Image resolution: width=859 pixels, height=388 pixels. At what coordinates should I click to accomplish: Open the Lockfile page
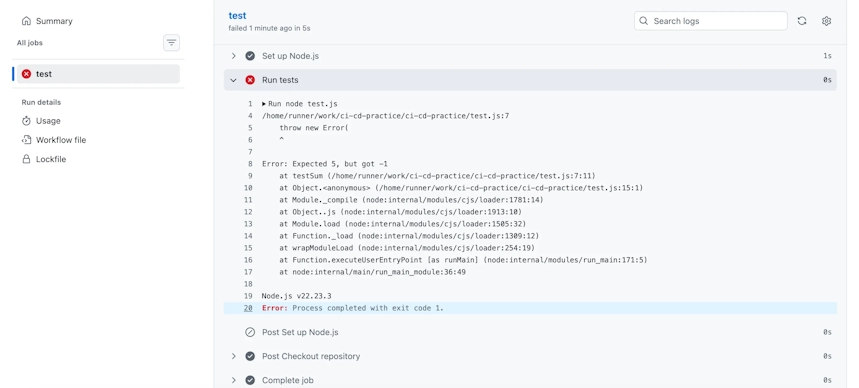51,159
